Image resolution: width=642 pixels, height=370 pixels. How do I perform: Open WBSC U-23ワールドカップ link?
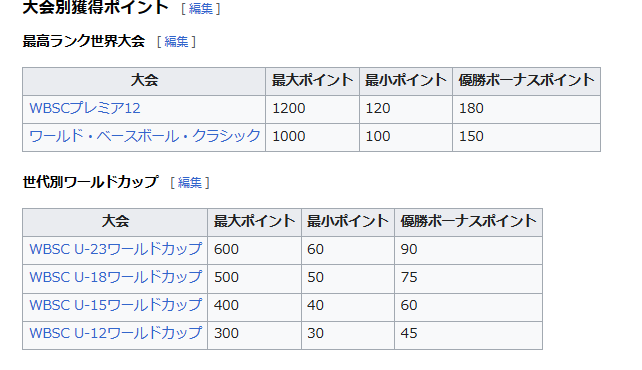click(x=115, y=249)
